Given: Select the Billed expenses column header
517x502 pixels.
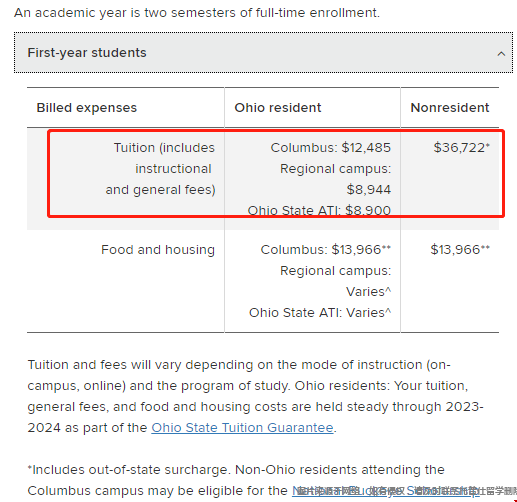Looking at the screenshot, I should point(87,108).
